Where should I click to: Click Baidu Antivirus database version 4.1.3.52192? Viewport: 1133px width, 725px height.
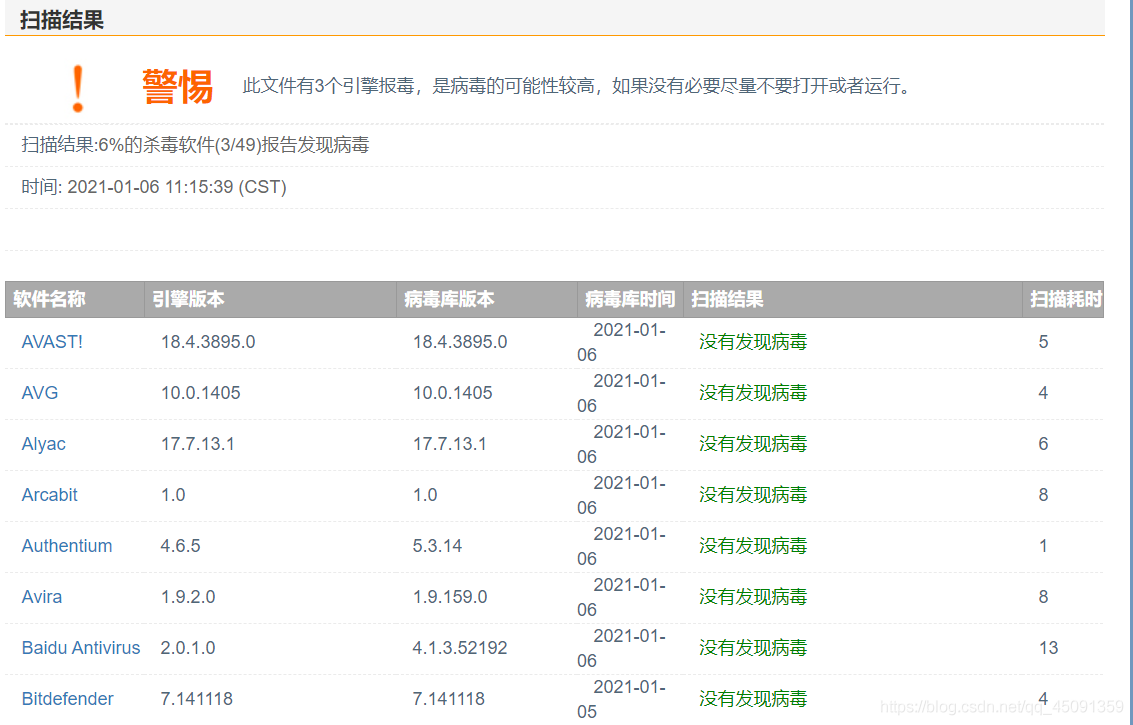coord(460,648)
